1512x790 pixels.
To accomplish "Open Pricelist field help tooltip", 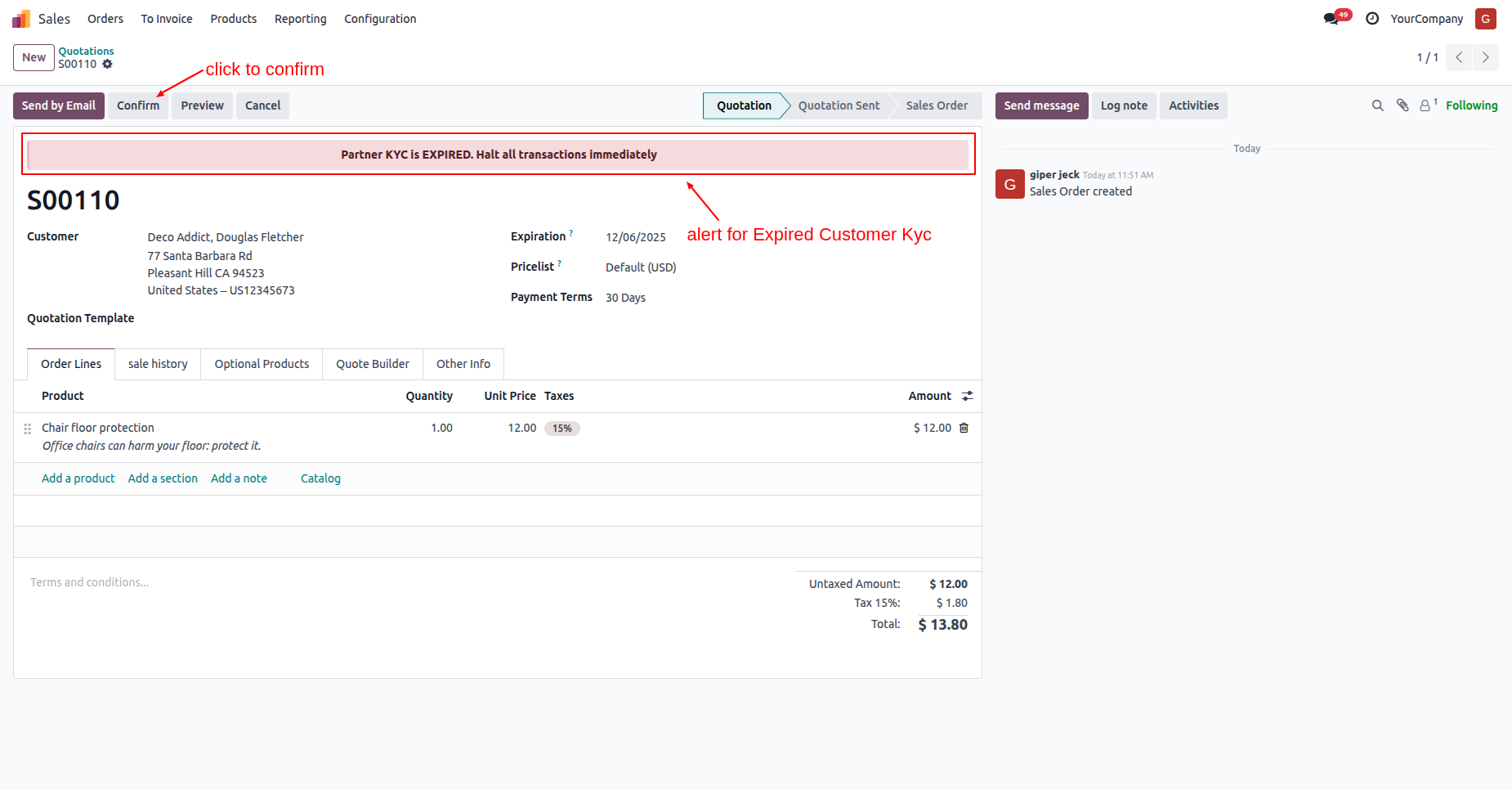I will [x=560, y=263].
